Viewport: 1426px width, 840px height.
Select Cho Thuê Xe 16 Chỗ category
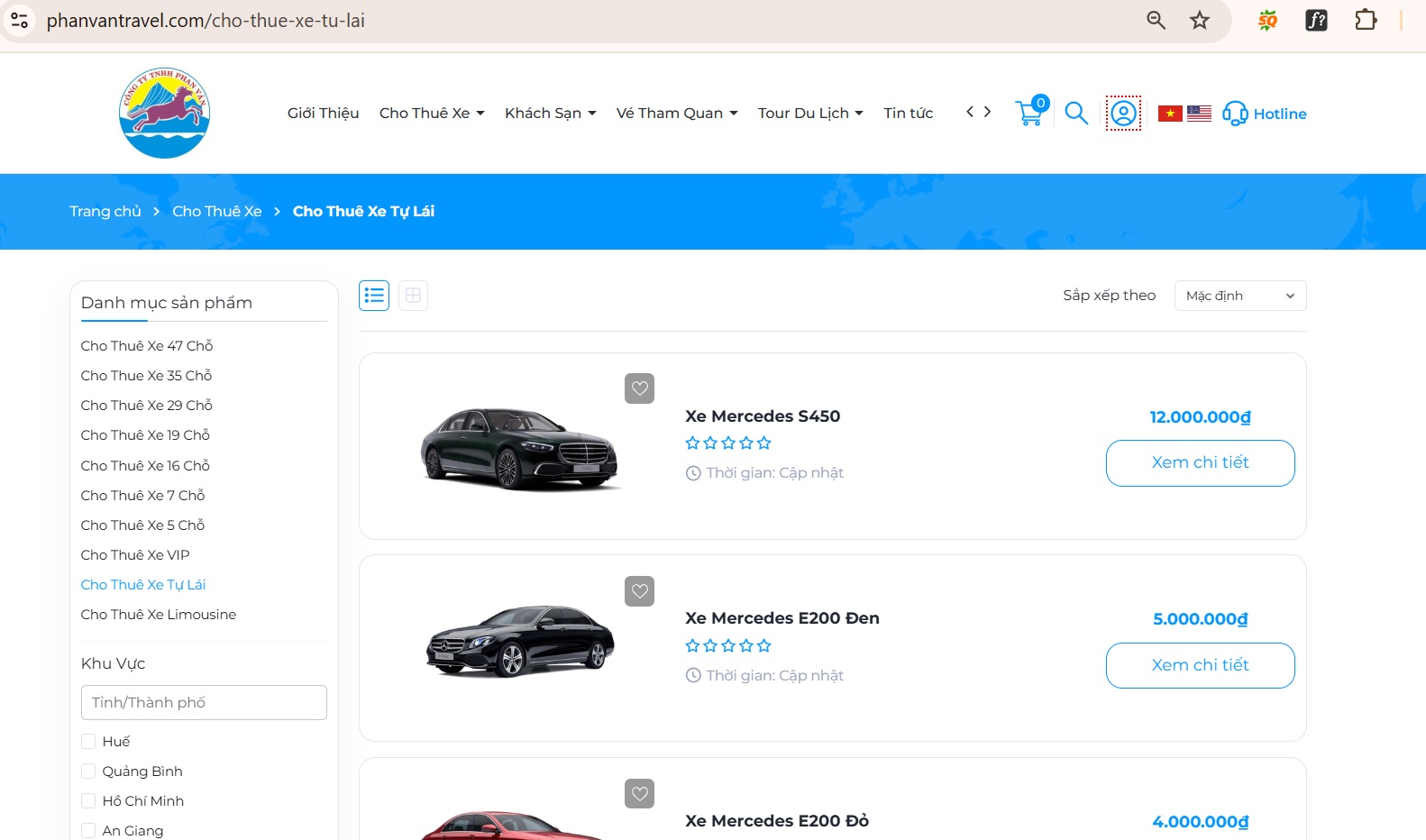(145, 465)
